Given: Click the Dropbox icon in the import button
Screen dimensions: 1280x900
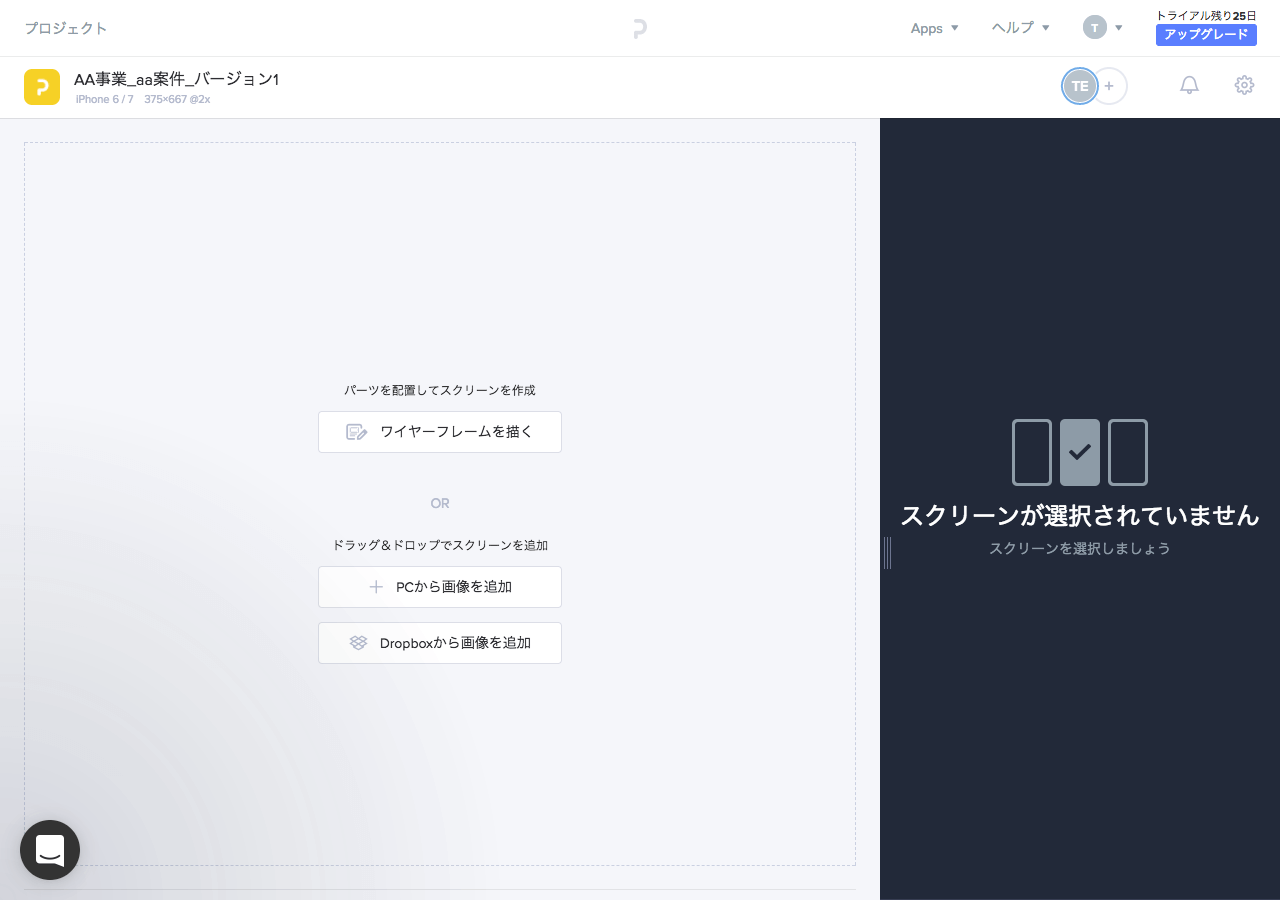Looking at the screenshot, I should [359, 643].
